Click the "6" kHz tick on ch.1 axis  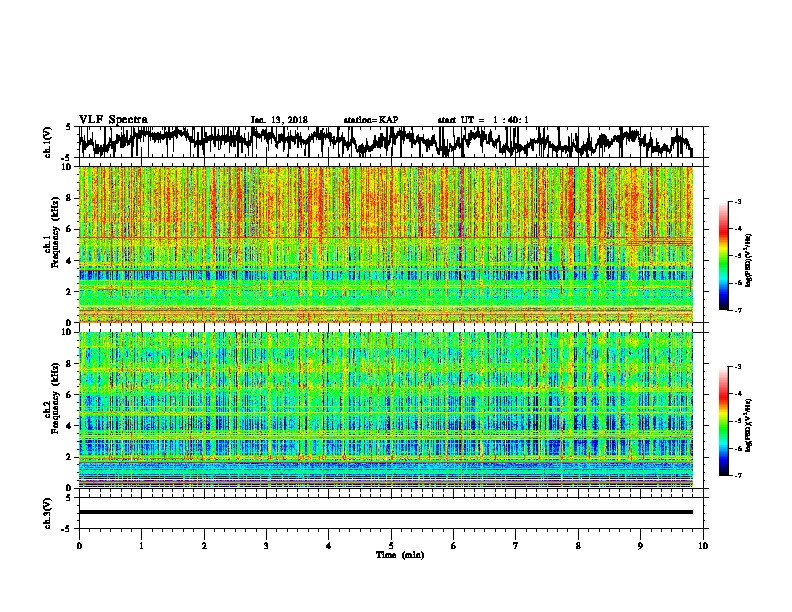tap(71, 229)
